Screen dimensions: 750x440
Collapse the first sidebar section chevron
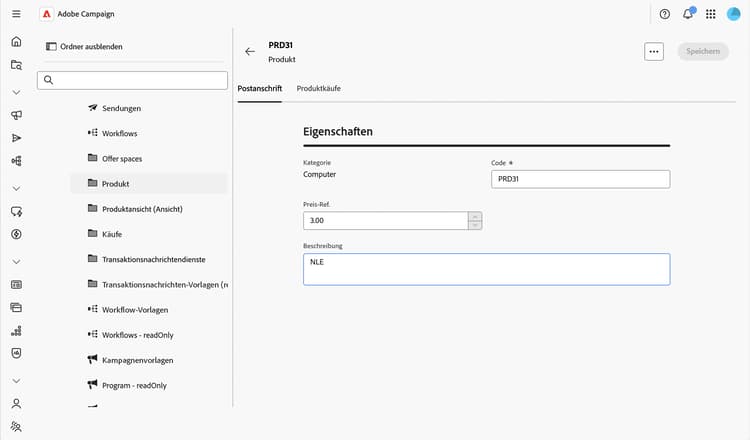[16, 92]
